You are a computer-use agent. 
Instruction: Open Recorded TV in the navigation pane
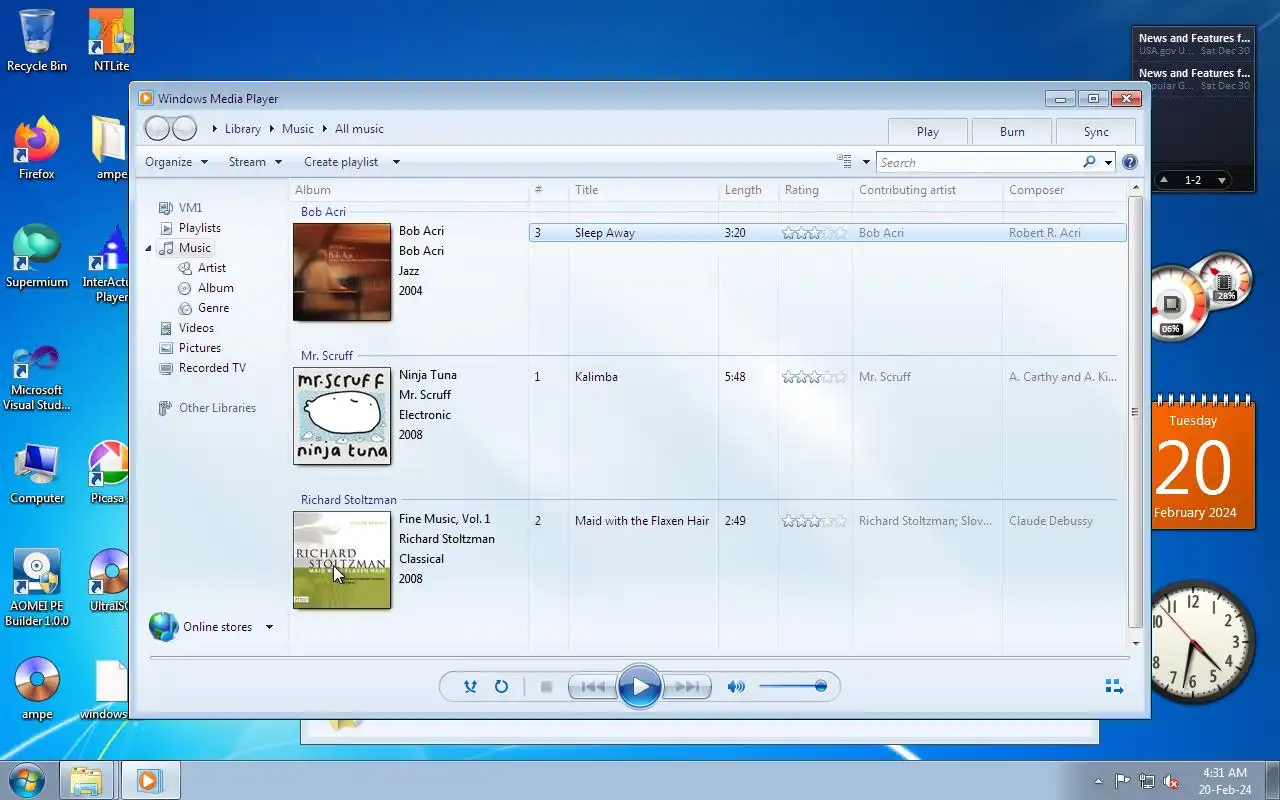(x=212, y=368)
